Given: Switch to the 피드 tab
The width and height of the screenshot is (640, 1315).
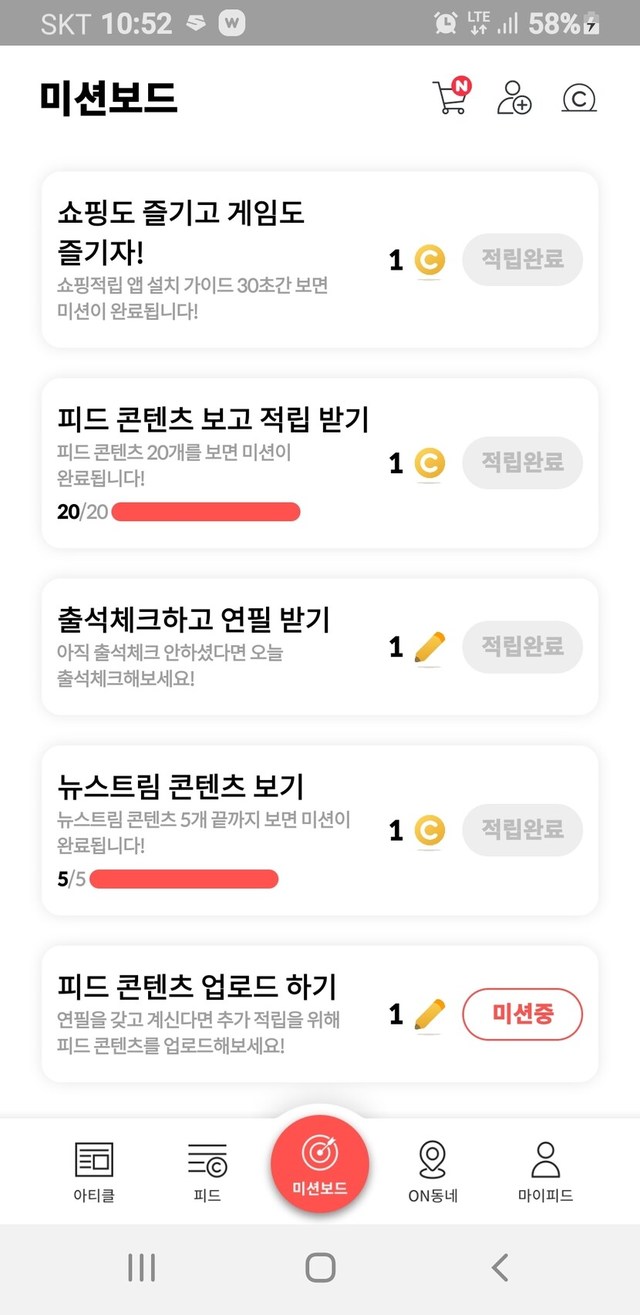Looking at the screenshot, I should click(x=207, y=1172).
